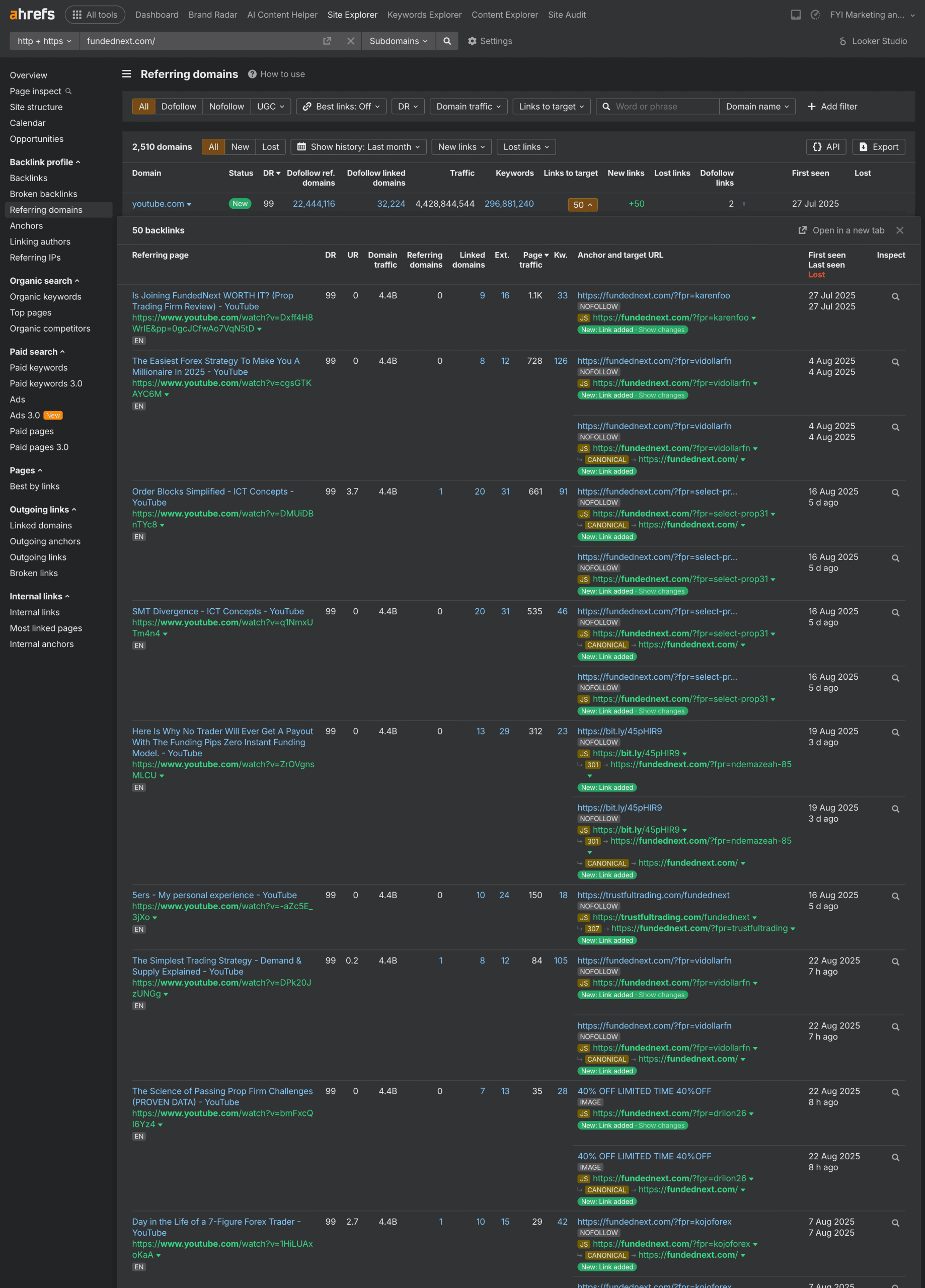Go to Anchors in the sidebar
Image resolution: width=925 pixels, height=1288 pixels.
[x=26, y=226]
